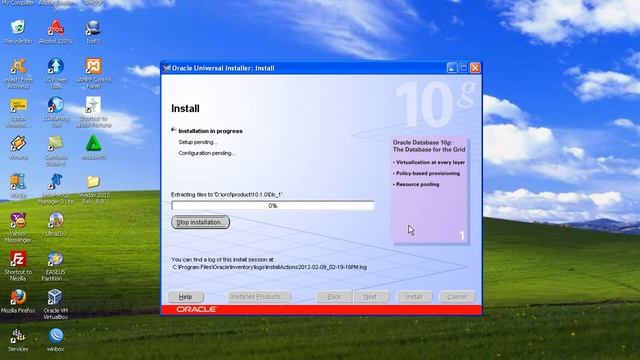This screenshot has height=360, width=640.
Task: Open the Option Wireless desktop shortcut
Action: 18,112
